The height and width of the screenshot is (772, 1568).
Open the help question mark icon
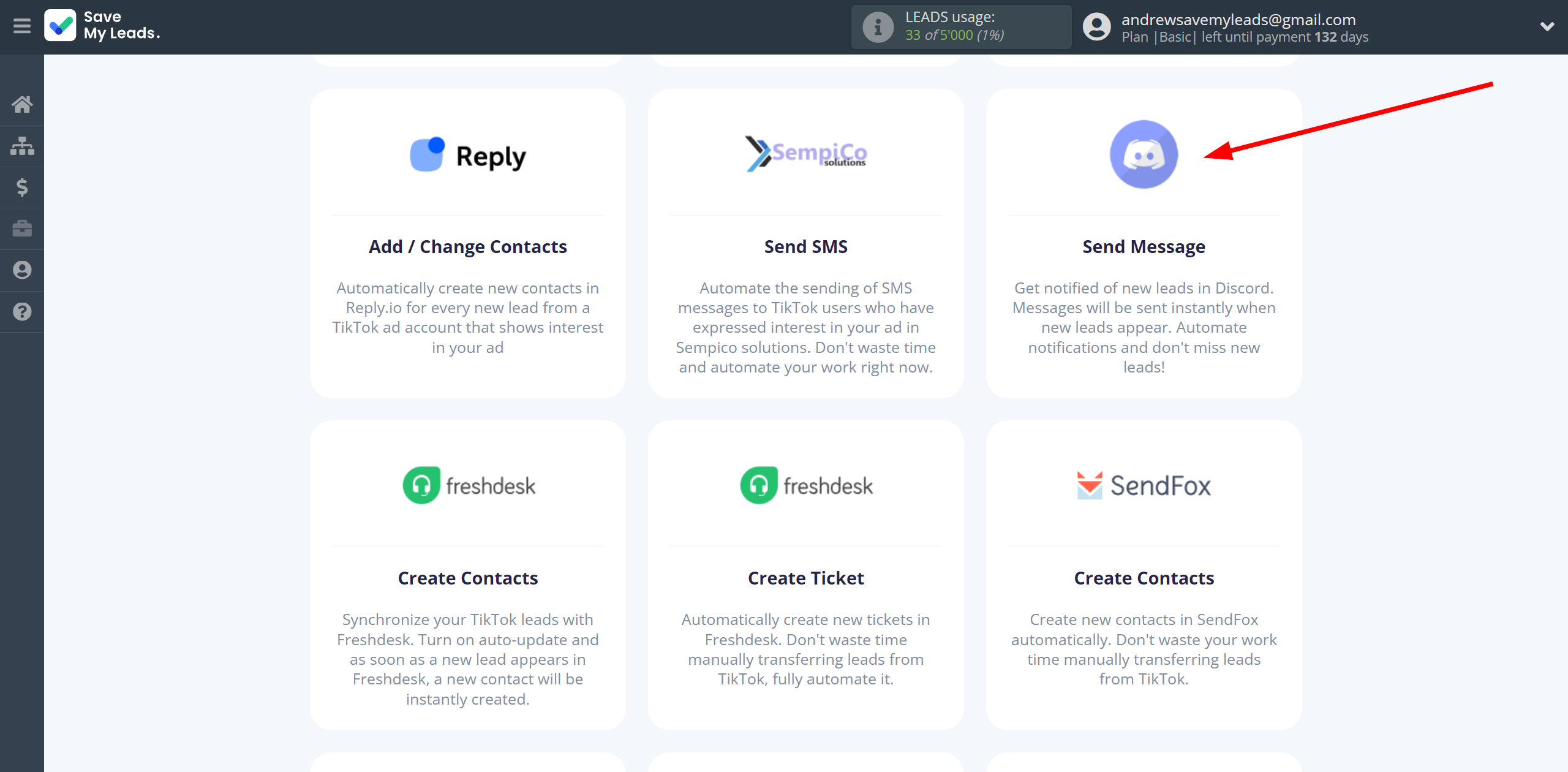click(22, 312)
